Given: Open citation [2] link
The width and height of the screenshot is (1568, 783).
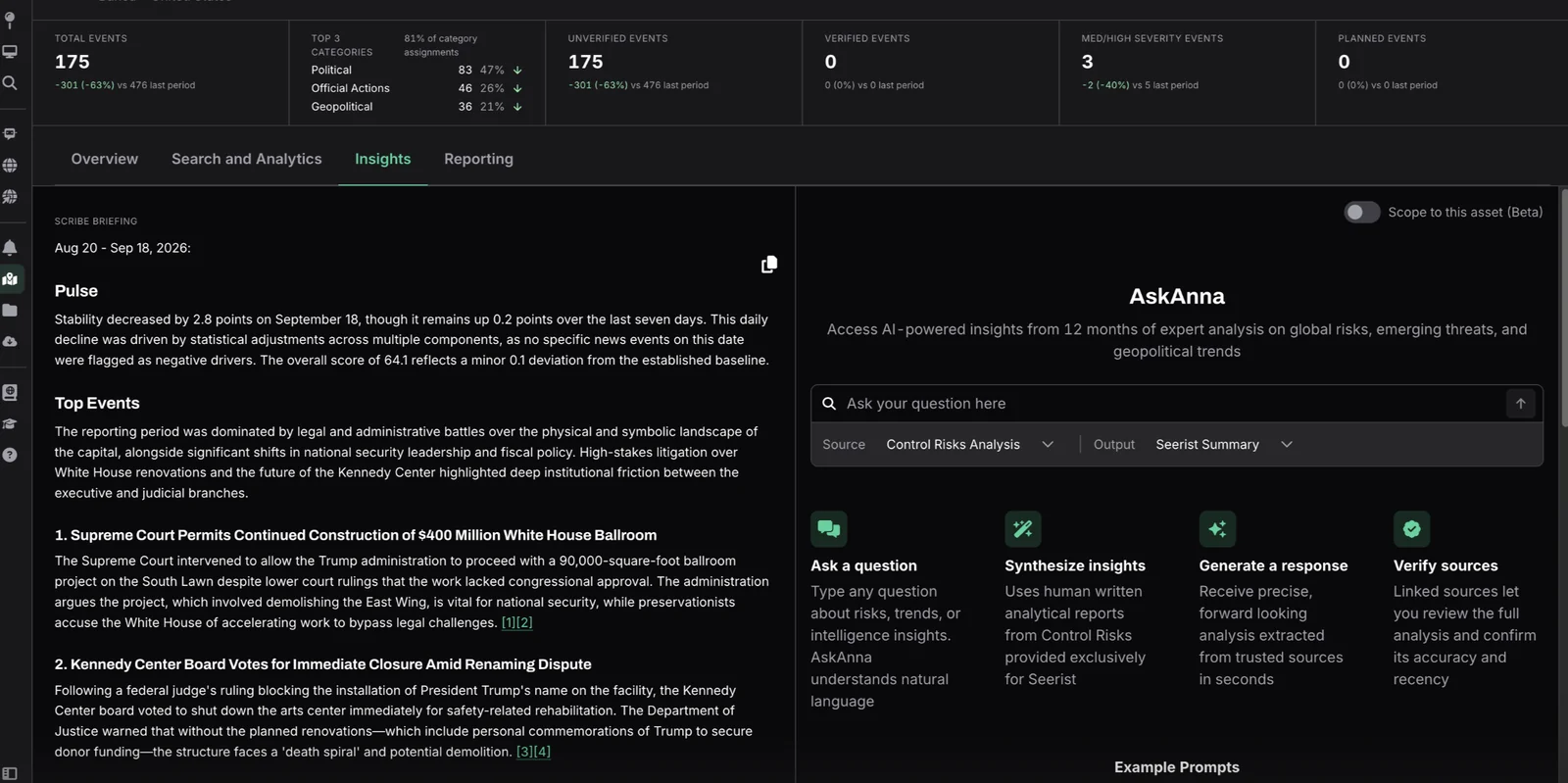Looking at the screenshot, I should point(525,623).
